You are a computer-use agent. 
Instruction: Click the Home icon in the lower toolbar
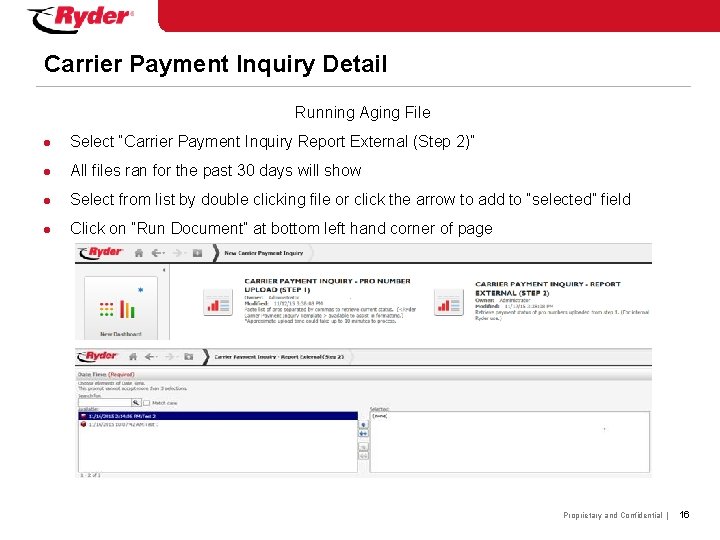click(x=133, y=356)
